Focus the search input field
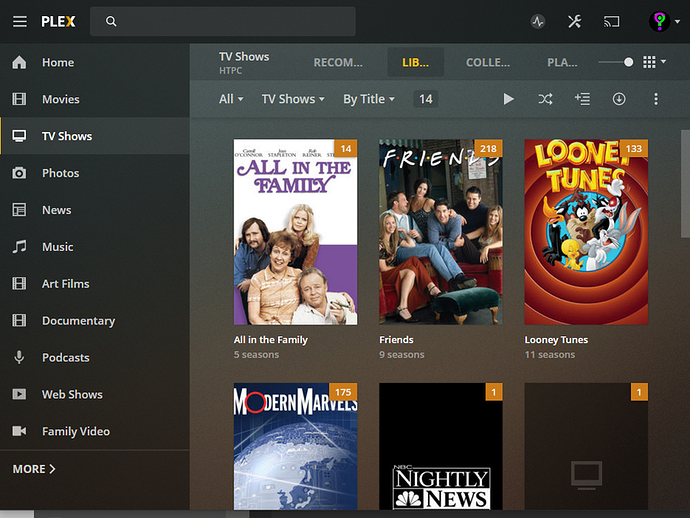The height and width of the screenshot is (518, 690). click(223, 21)
